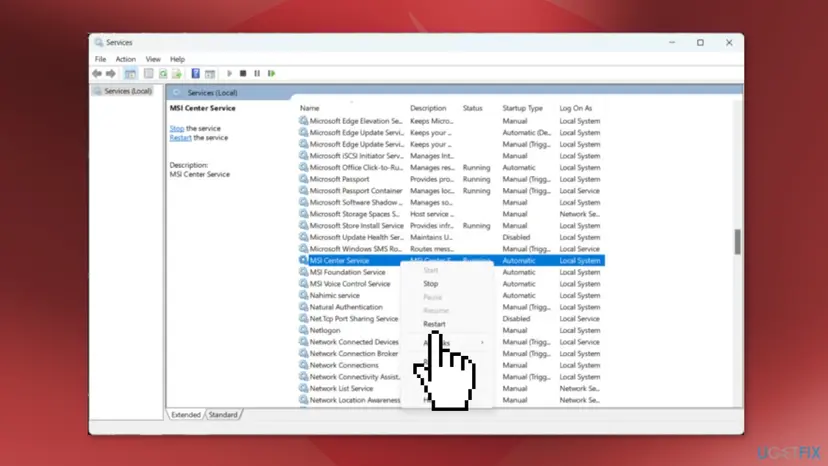Click the gear icon of MSI Center Service
Screen dimensions: 828x466
[303, 260]
